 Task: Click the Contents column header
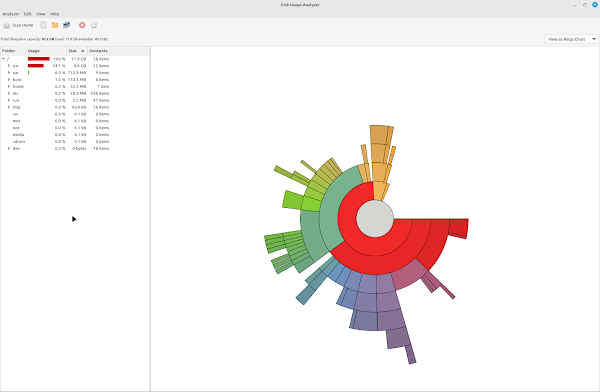99,51
